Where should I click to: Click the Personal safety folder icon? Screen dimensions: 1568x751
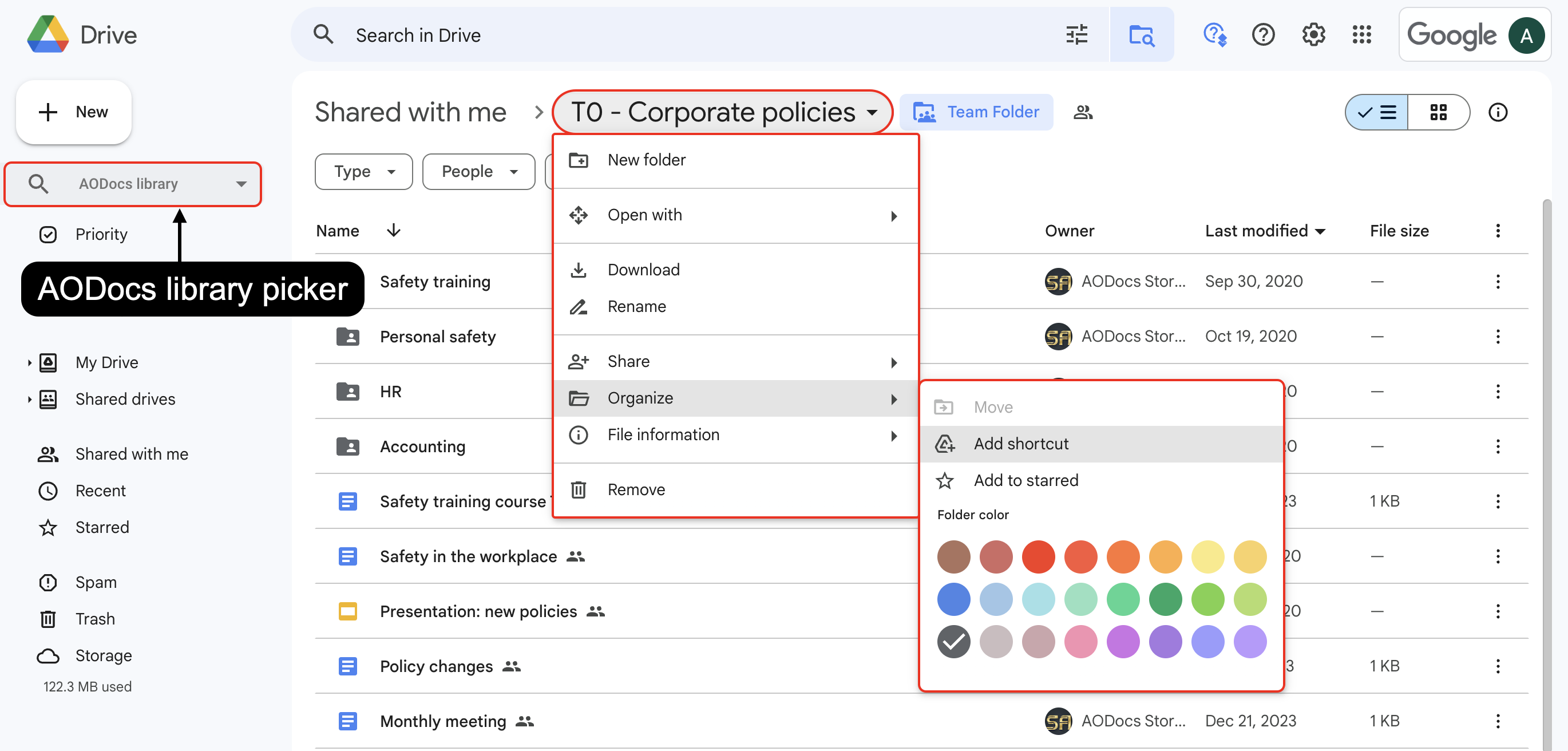tap(347, 336)
